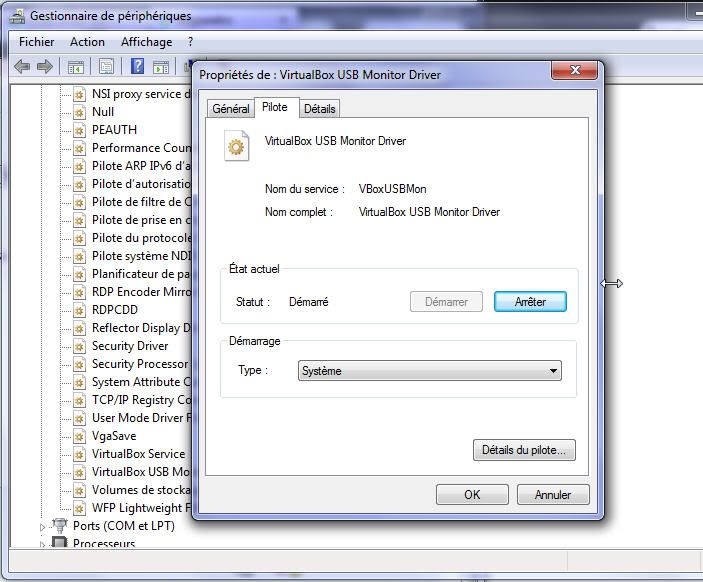
Task: Click the icon beside Pilote ARP IPv6
Action: [x=79, y=166]
